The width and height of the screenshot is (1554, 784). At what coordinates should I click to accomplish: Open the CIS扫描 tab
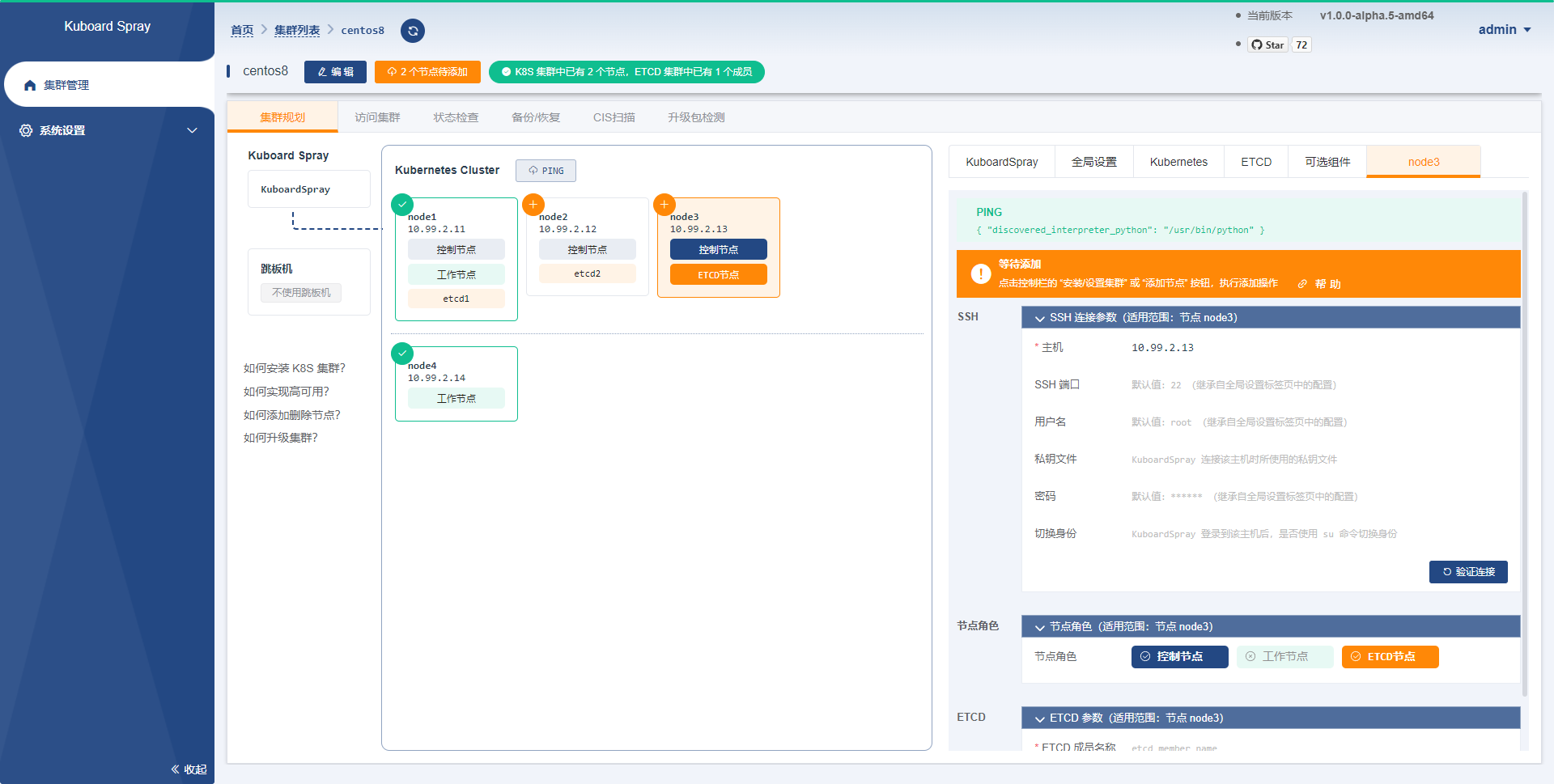[614, 117]
